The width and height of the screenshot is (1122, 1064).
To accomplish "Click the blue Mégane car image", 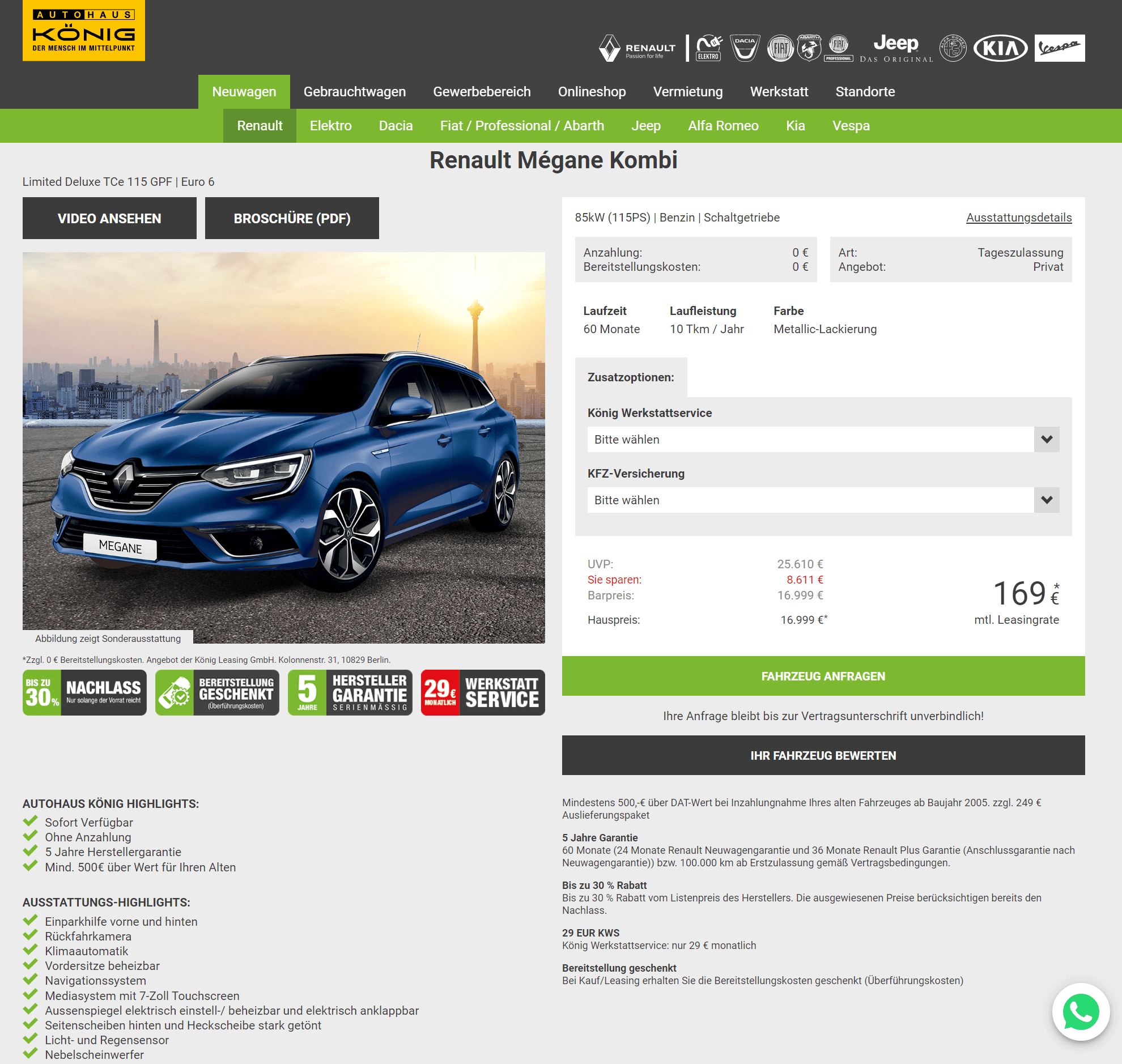I will (284, 448).
